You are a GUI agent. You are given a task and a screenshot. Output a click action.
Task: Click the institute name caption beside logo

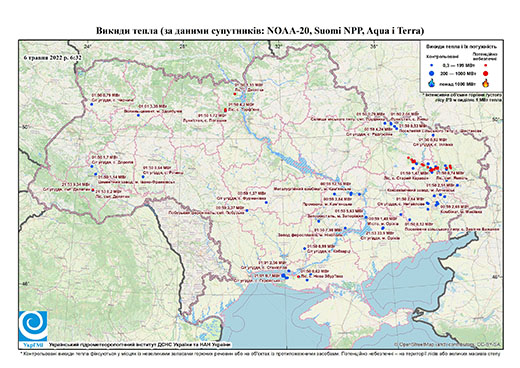tap(140, 345)
